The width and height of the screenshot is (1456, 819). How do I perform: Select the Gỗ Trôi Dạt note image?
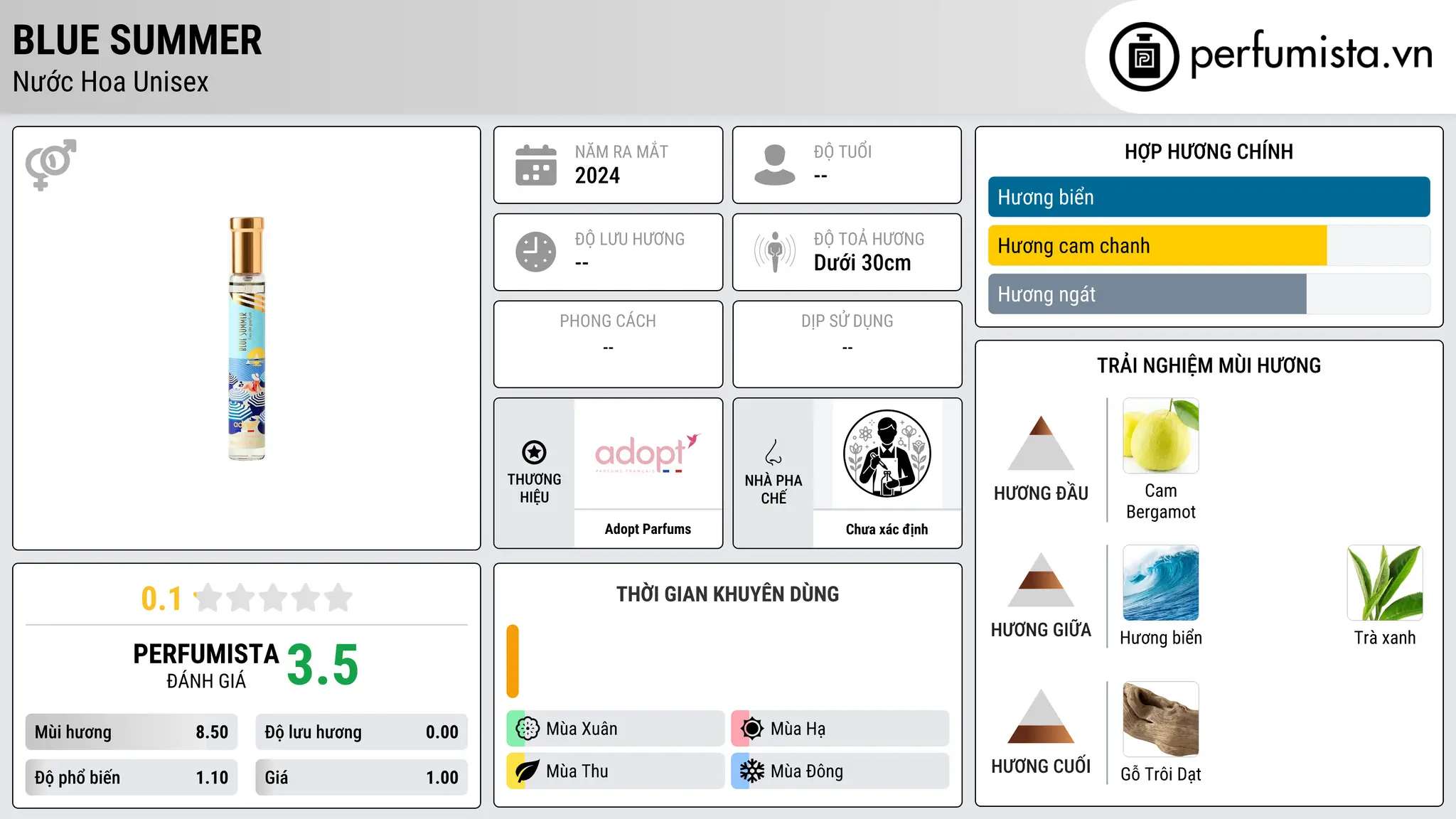point(1161,719)
